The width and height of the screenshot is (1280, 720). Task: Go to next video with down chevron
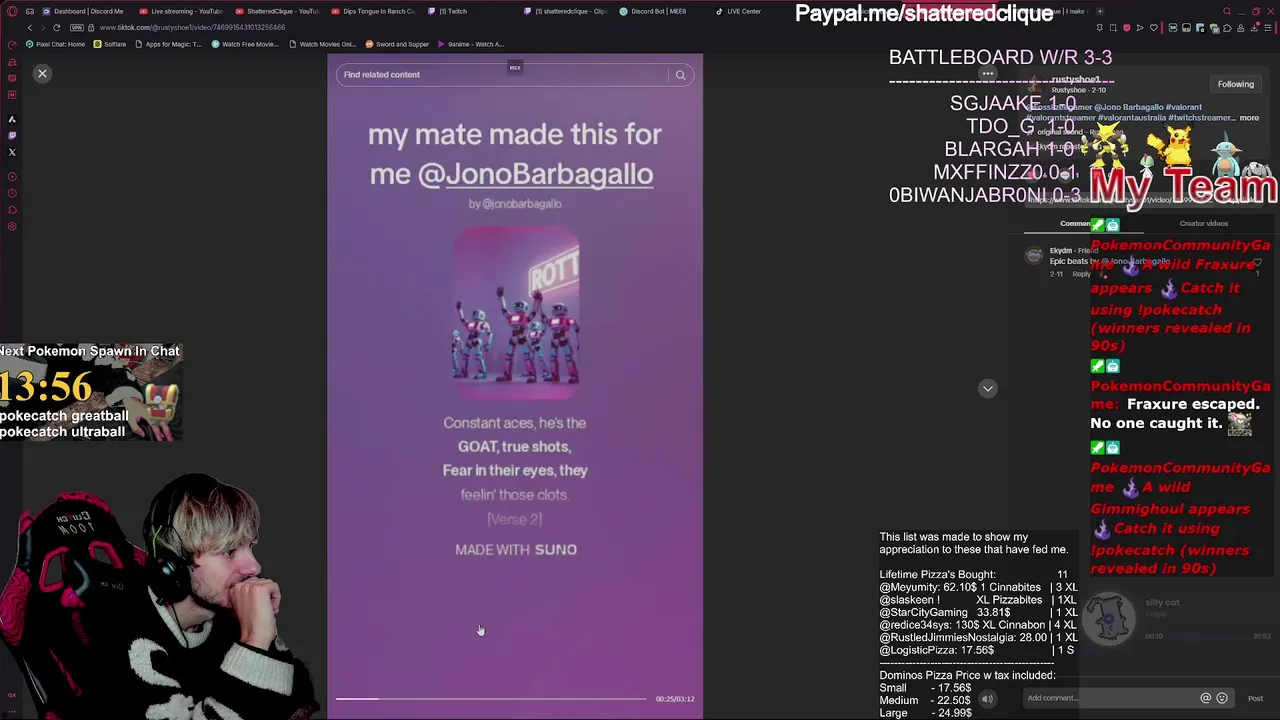tap(988, 388)
